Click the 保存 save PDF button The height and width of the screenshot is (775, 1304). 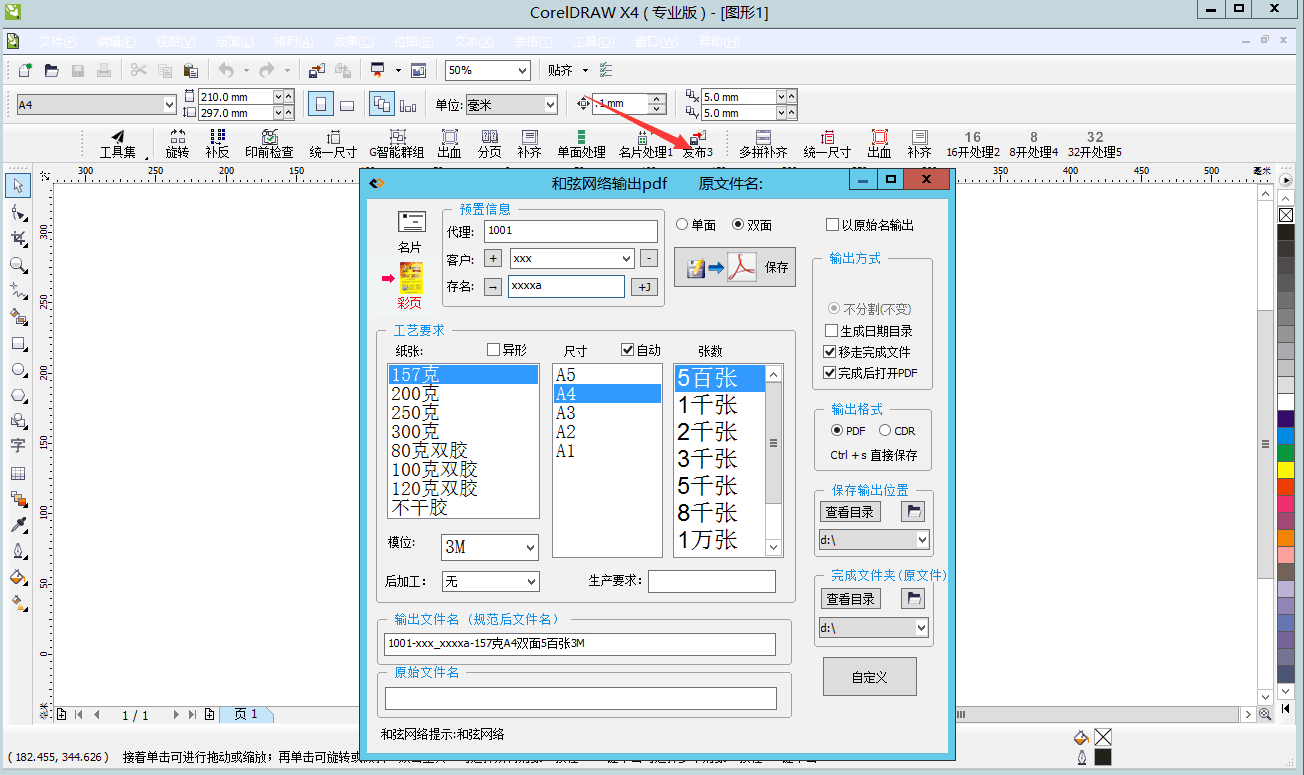pos(734,267)
